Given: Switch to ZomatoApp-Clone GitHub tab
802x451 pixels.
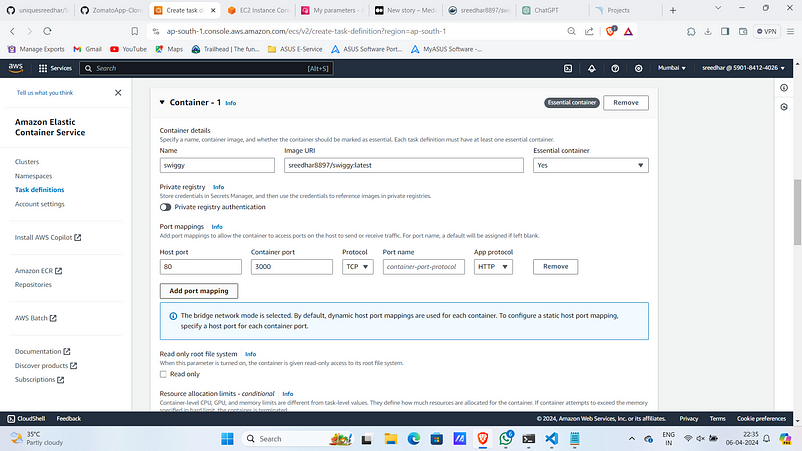Looking at the screenshot, I should [112, 10].
